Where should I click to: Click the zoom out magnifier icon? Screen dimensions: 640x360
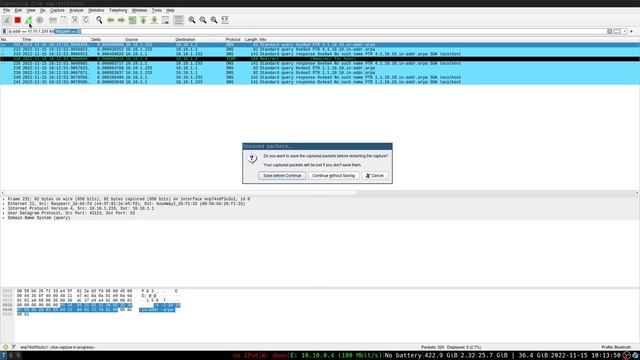203,20
